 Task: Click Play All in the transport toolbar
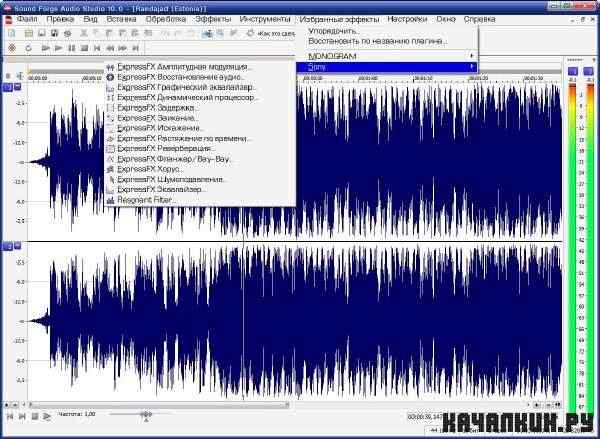coord(46,48)
